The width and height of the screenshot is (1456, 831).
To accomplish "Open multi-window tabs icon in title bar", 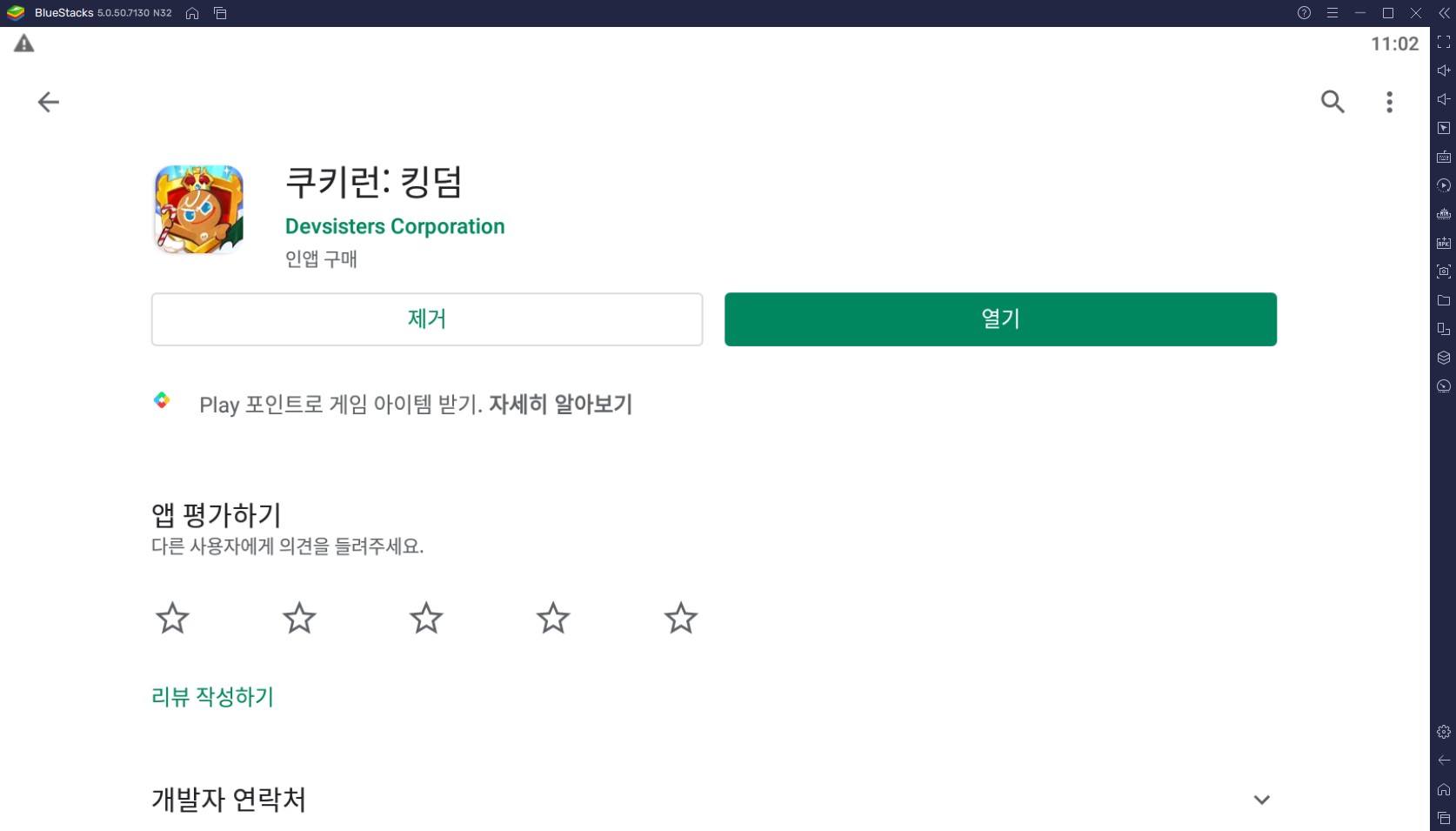I will [x=220, y=13].
